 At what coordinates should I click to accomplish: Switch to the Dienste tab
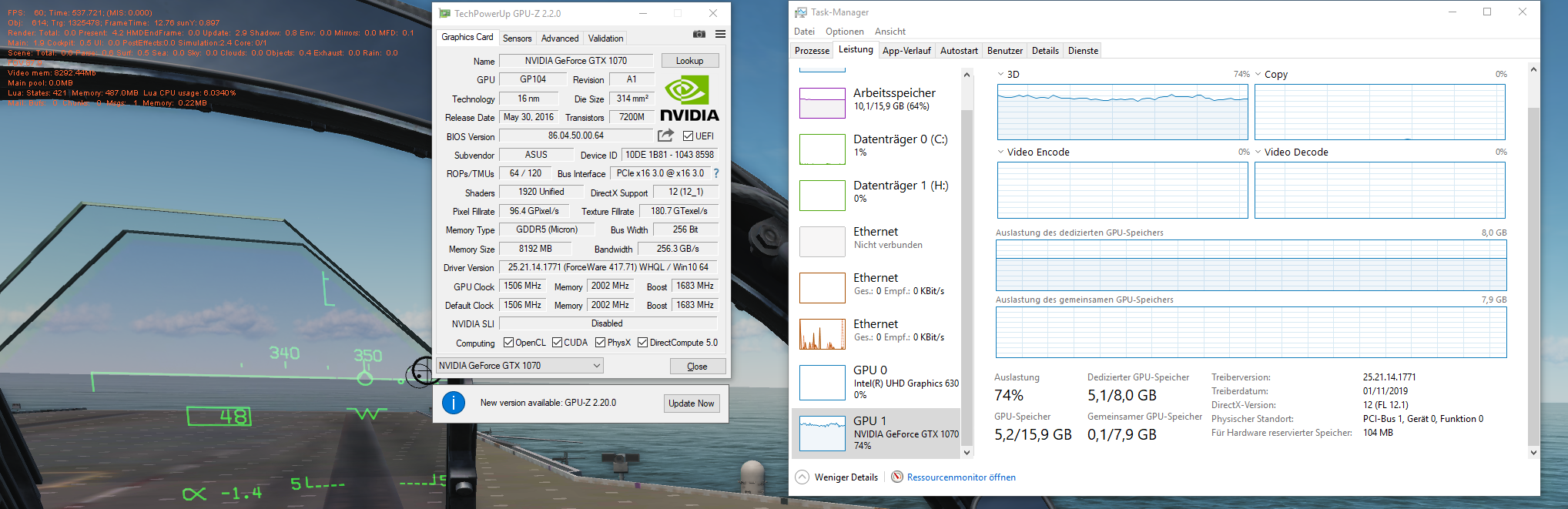pos(1083,51)
